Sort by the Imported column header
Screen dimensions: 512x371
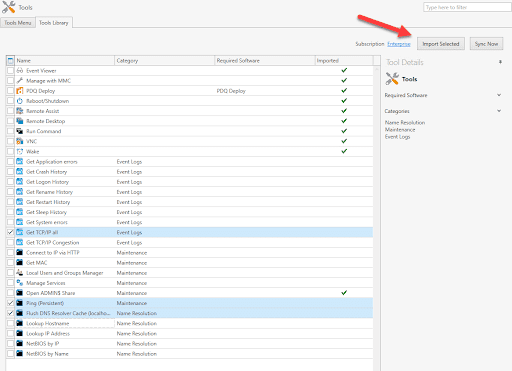344,61
